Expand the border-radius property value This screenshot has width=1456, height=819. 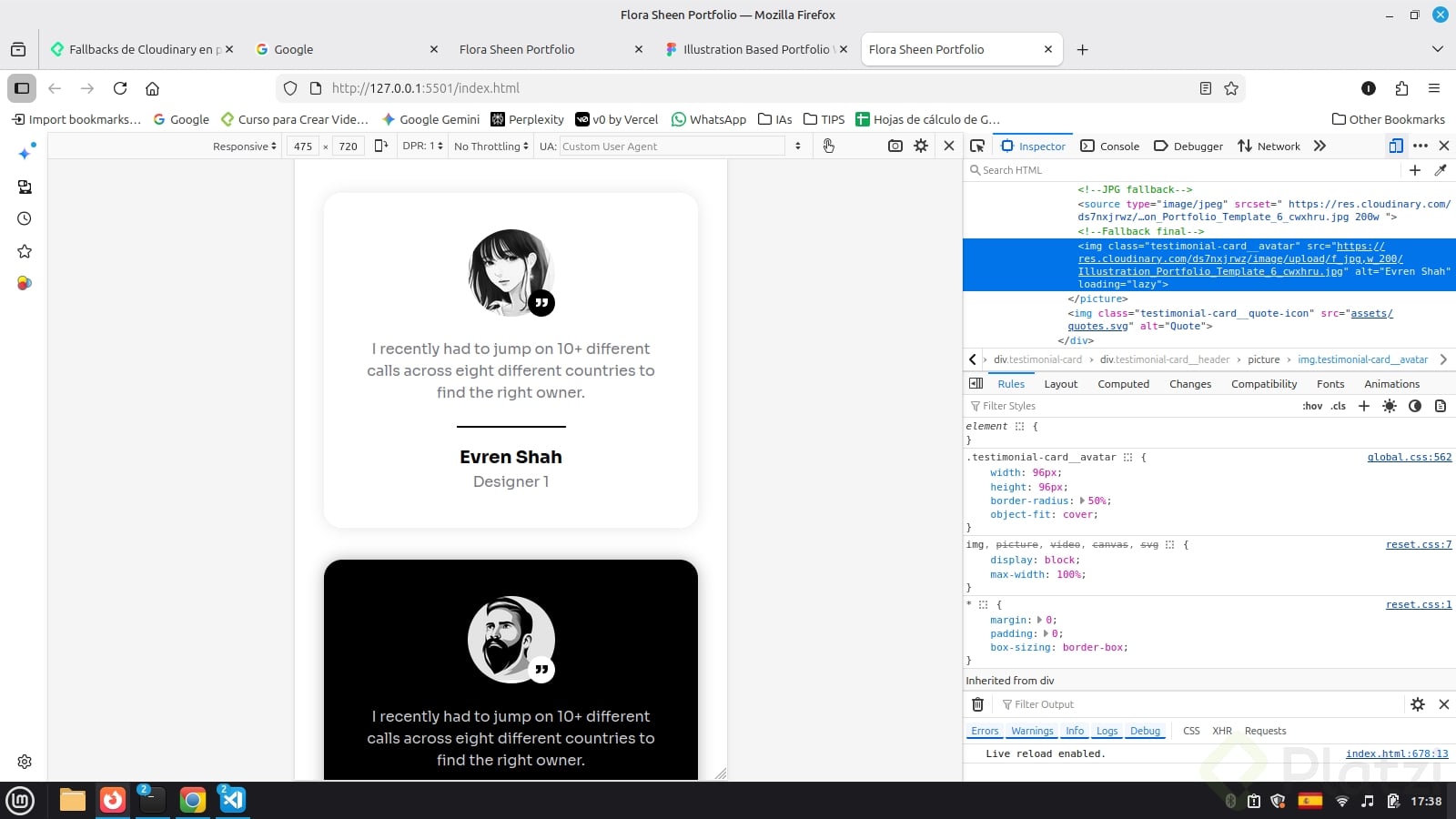[1082, 500]
